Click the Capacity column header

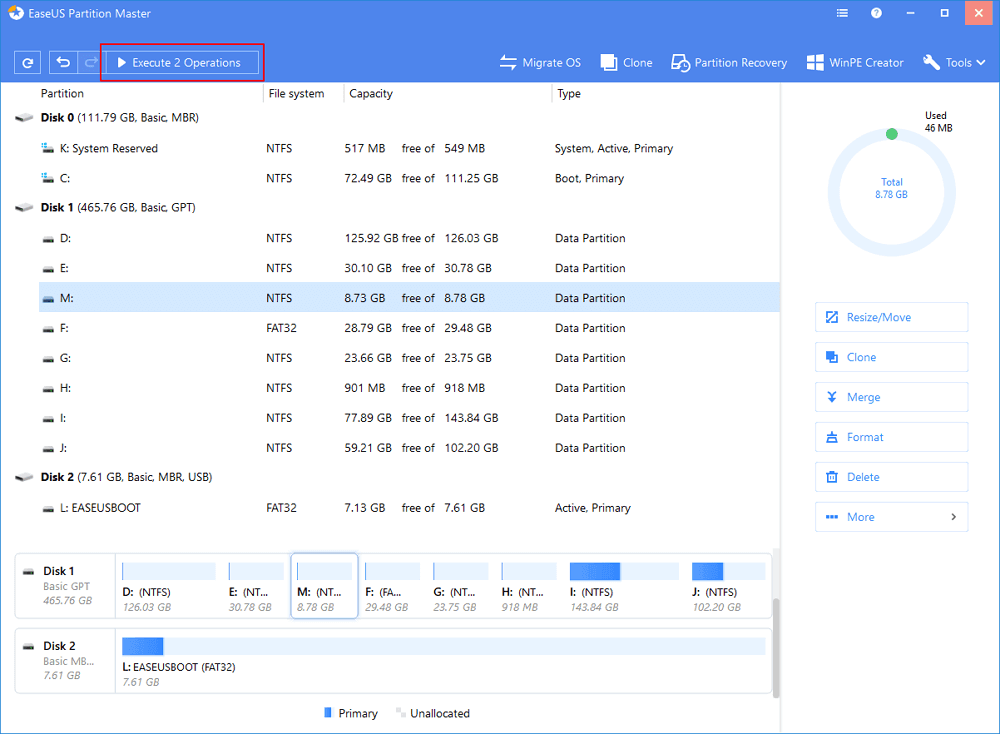(371, 94)
